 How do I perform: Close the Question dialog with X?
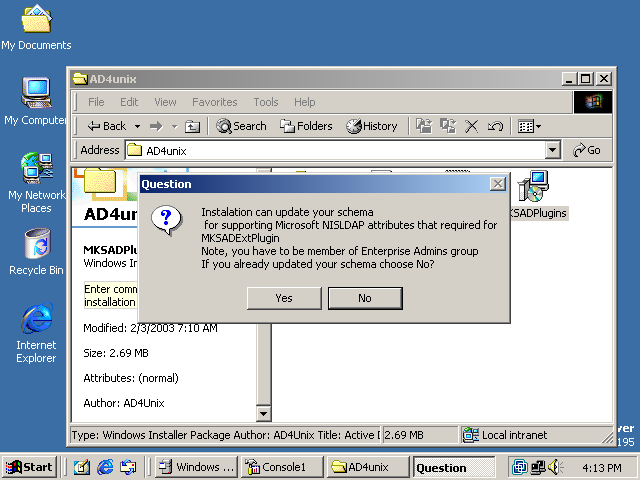498,184
